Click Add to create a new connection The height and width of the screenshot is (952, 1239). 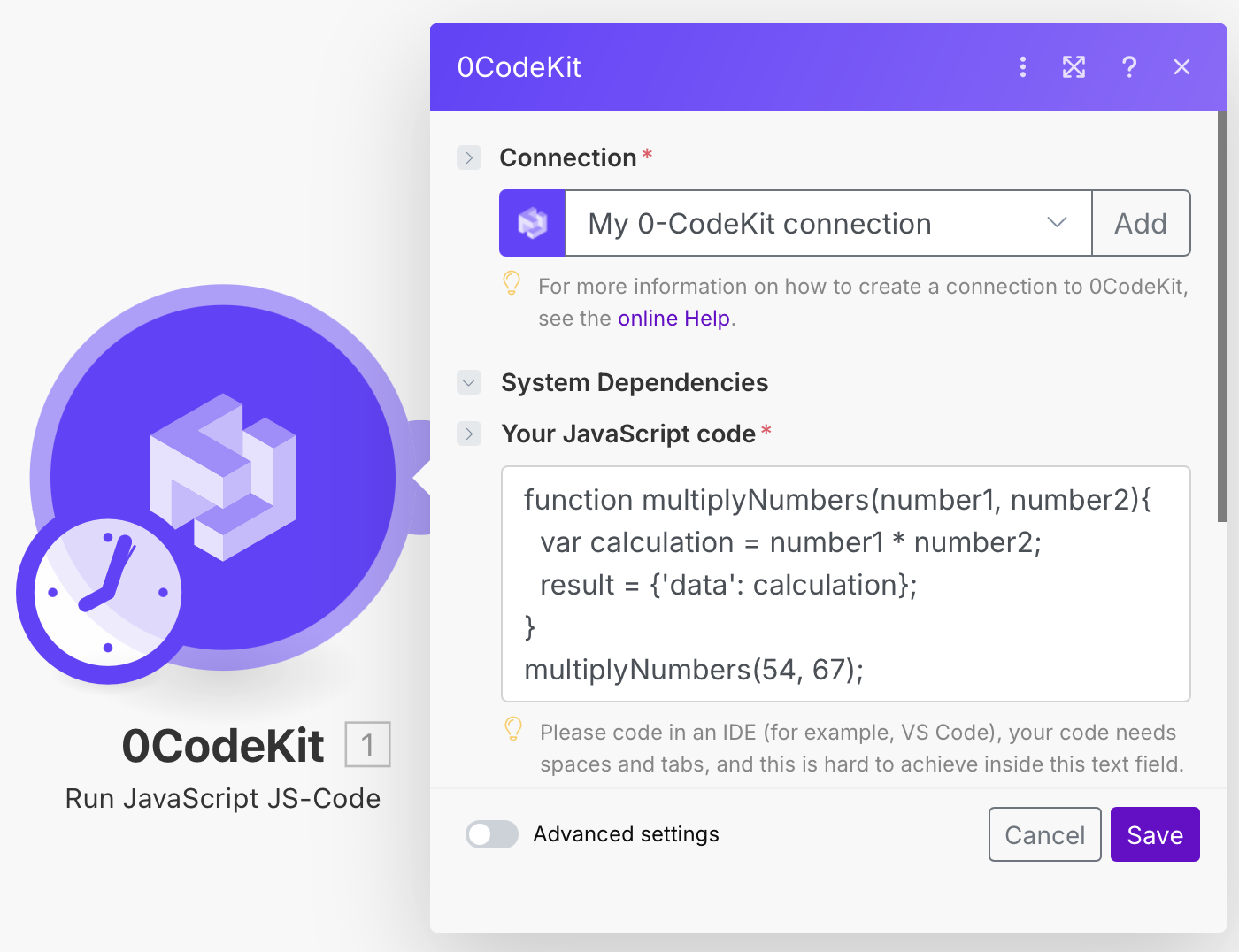1141,223
